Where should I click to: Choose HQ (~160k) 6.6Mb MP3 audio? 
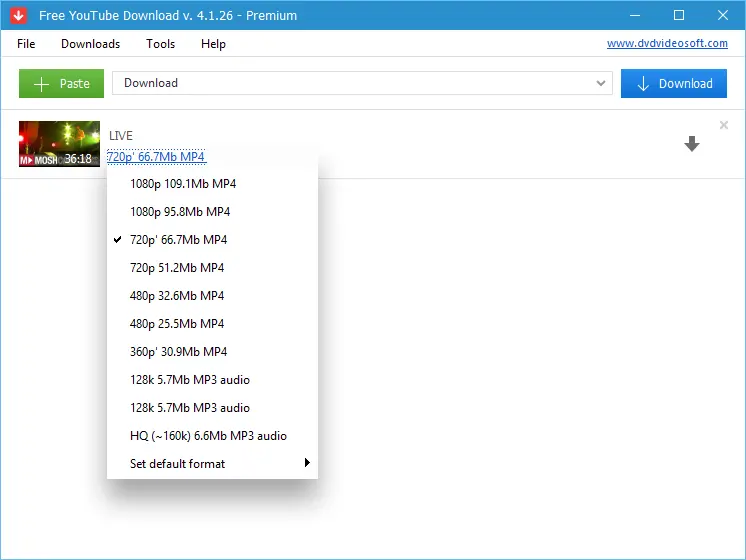208,436
